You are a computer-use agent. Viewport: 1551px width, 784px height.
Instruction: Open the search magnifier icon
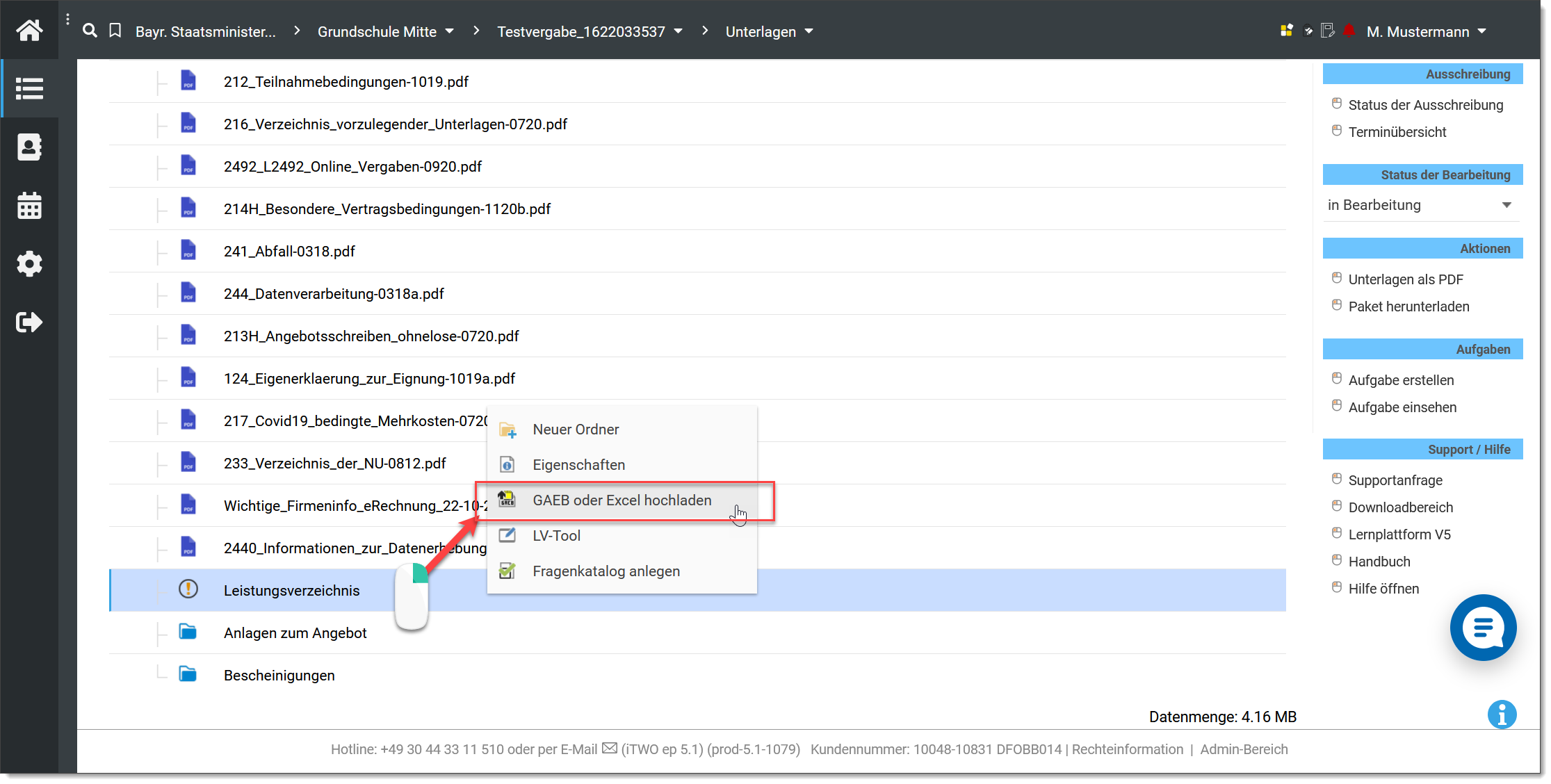[90, 31]
